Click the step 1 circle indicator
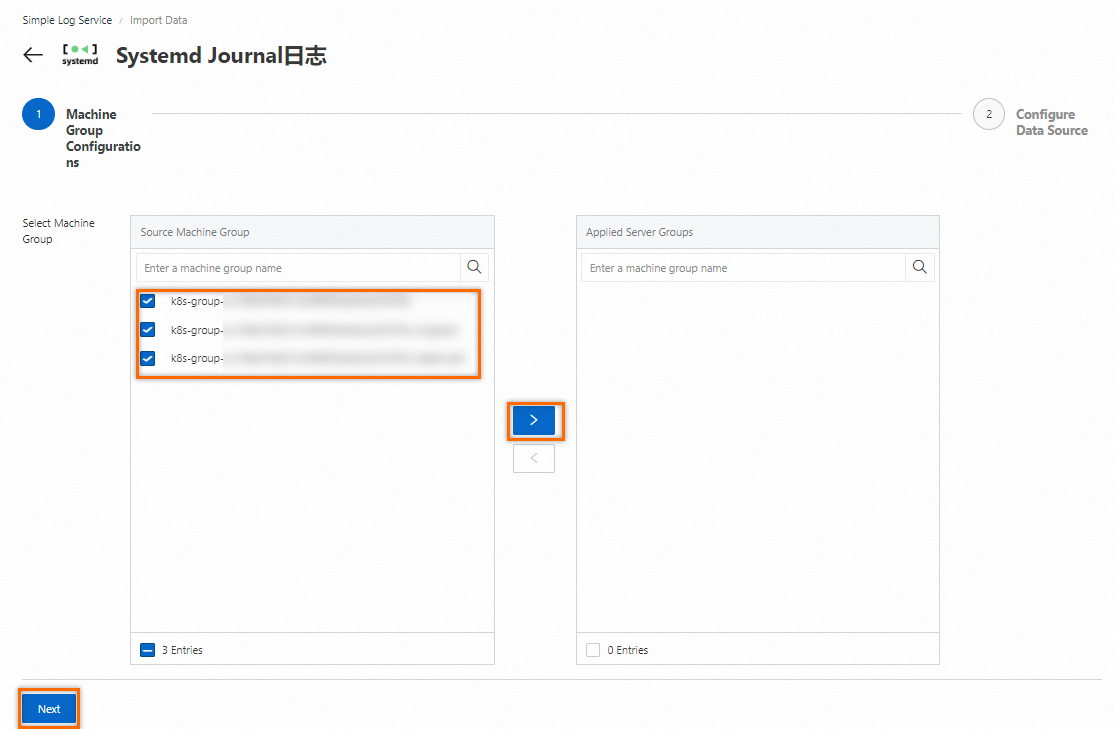Screen dimensions: 1114x729 pos(38,114)
